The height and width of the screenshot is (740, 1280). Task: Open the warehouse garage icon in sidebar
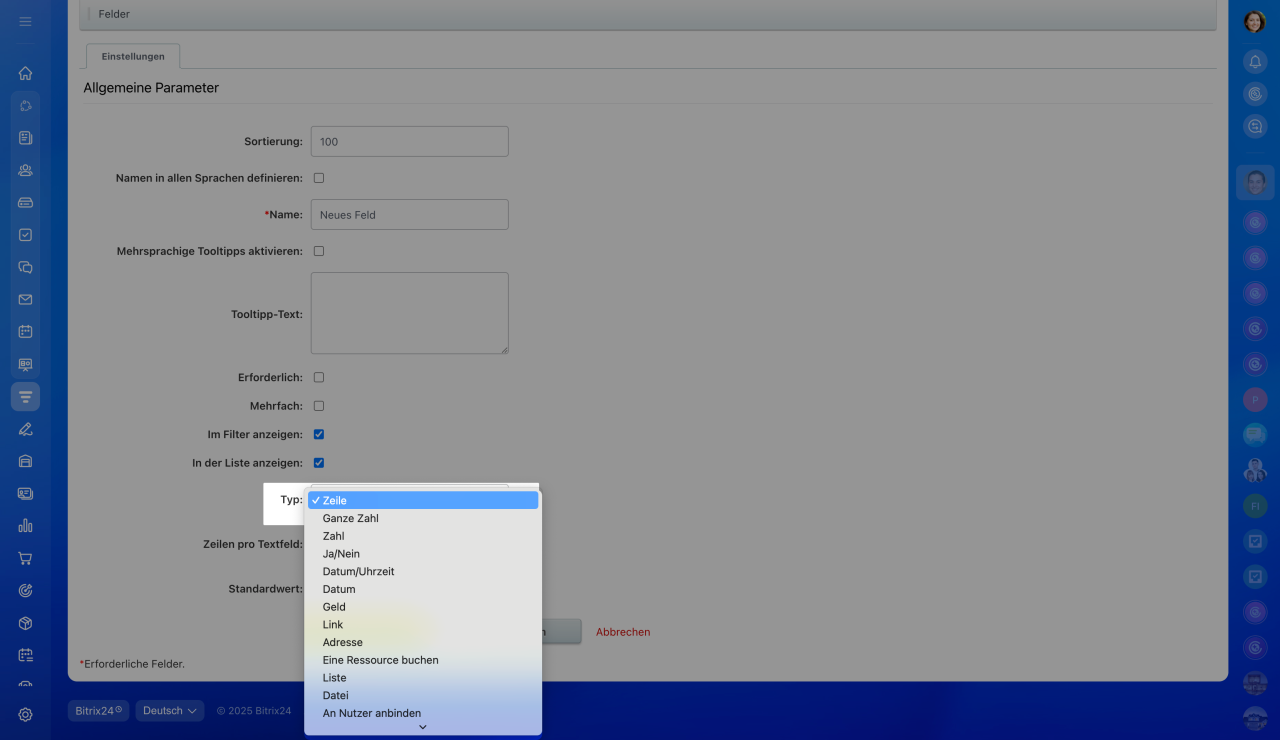(x=26, y=461)
